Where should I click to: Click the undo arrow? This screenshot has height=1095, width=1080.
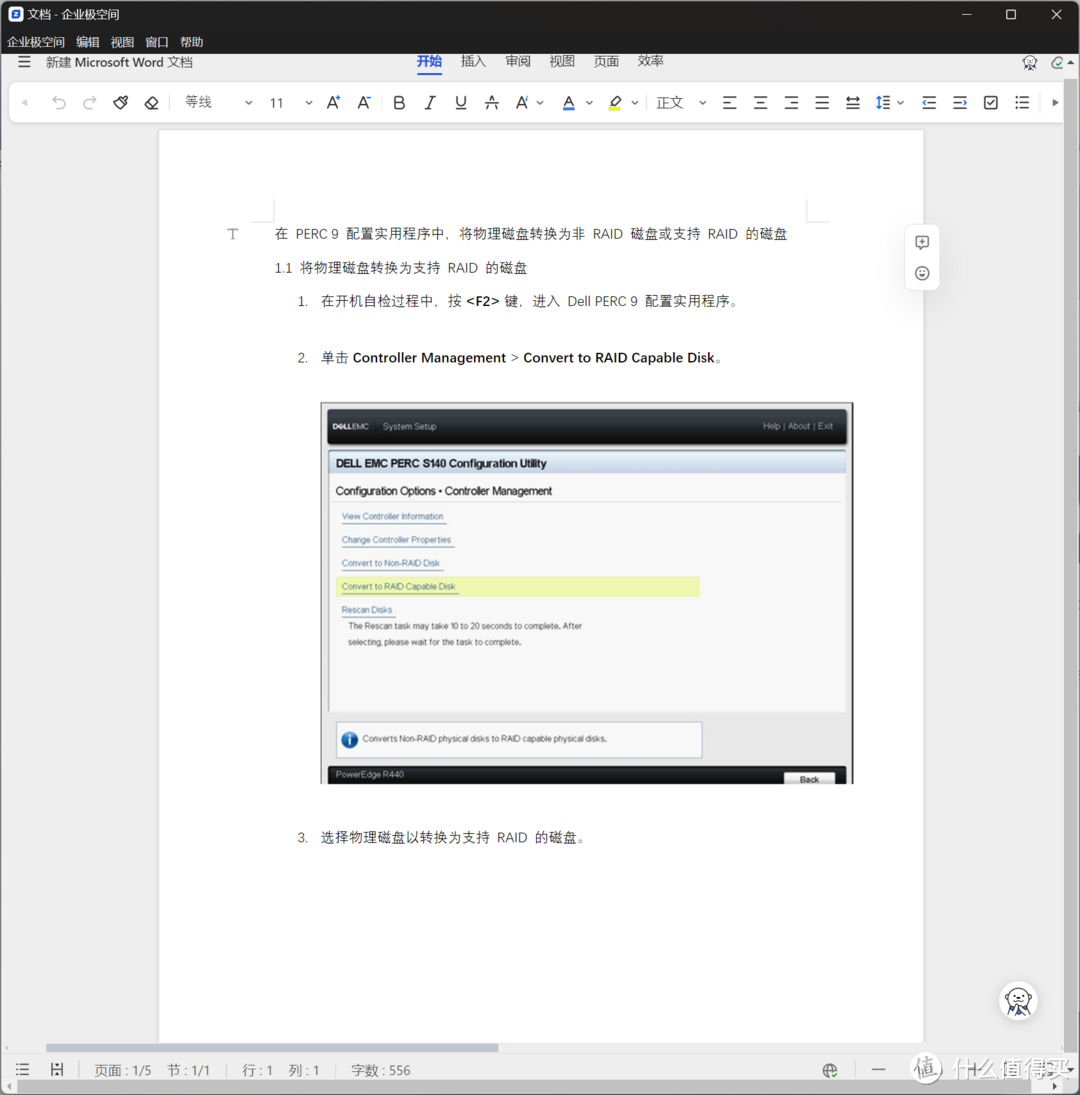click(x=58, y=102)
